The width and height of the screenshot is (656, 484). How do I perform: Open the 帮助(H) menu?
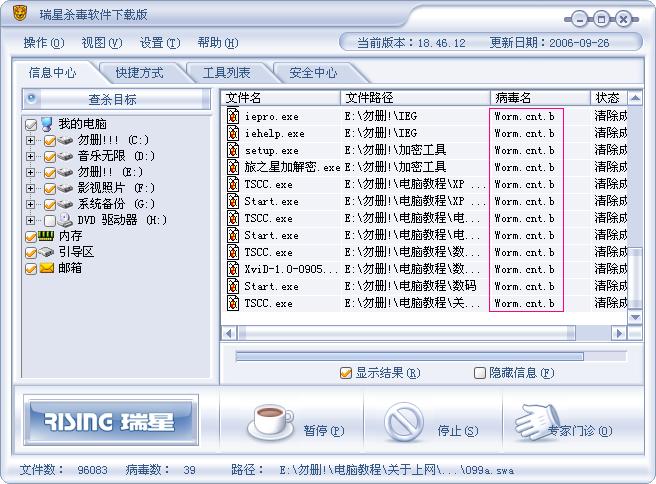pyautogui.click(x=218, y=42)
